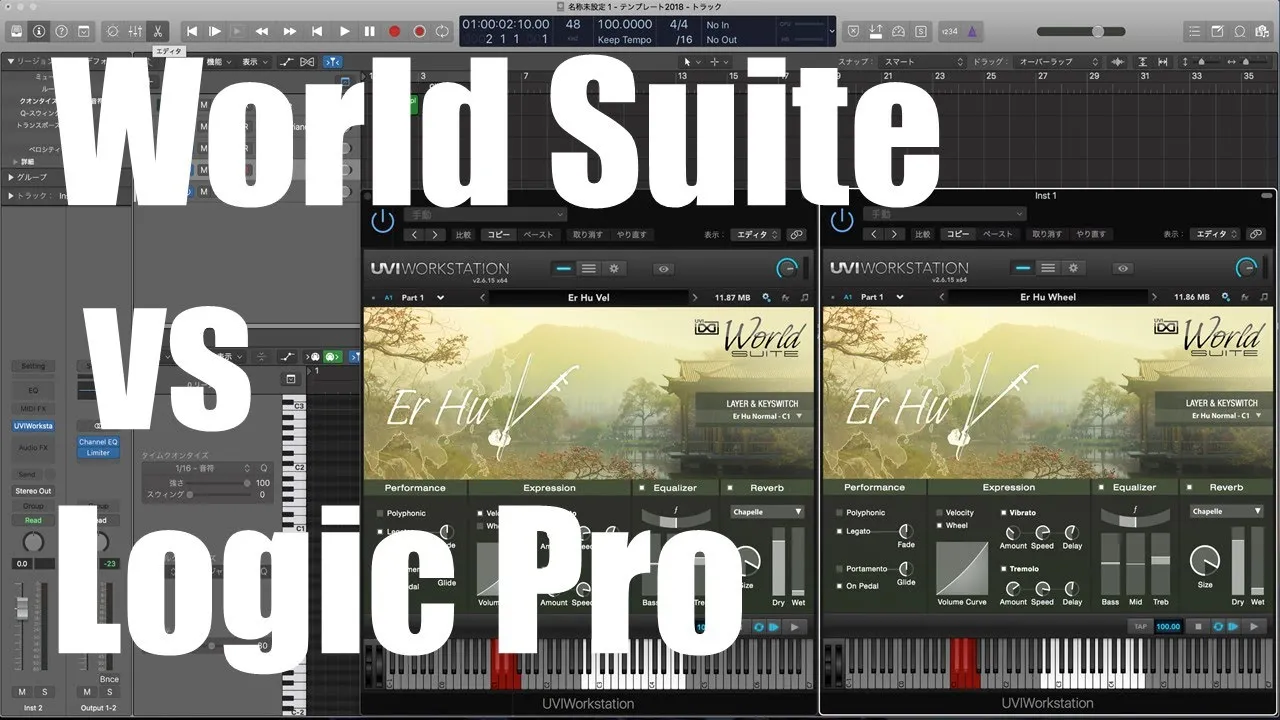Toggle the Catch playhead button

pos(334,61)
